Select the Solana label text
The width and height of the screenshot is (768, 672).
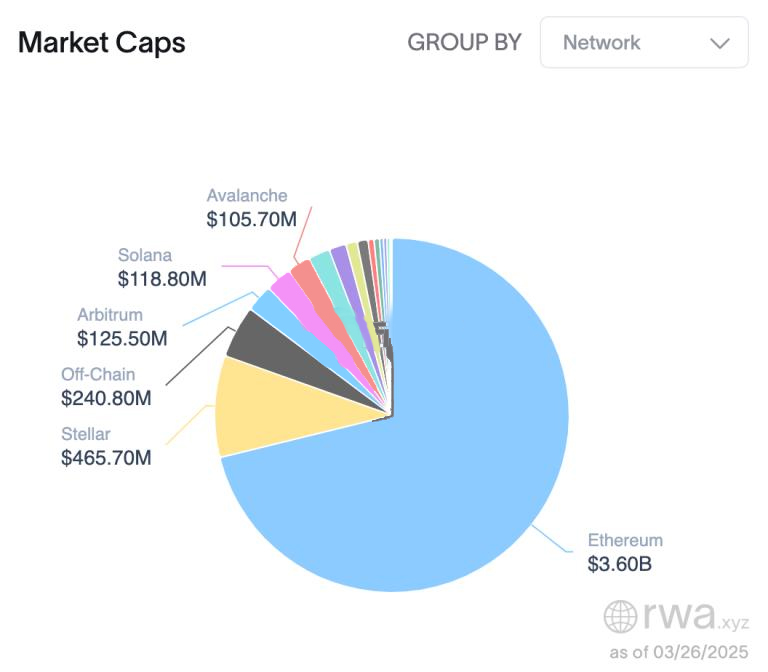pyautogui.click(x=145, y=255)
